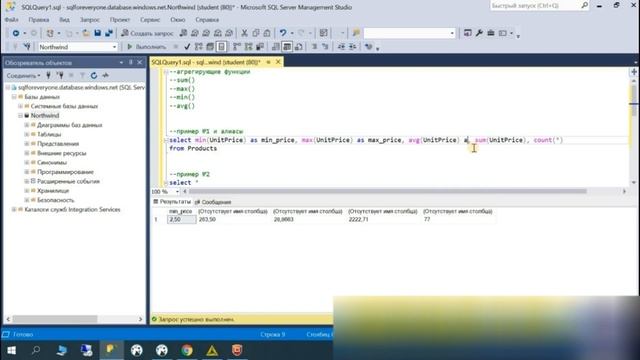Select the Программирование tree item
Screen dimensions: 640x360
tap(65, 172)
